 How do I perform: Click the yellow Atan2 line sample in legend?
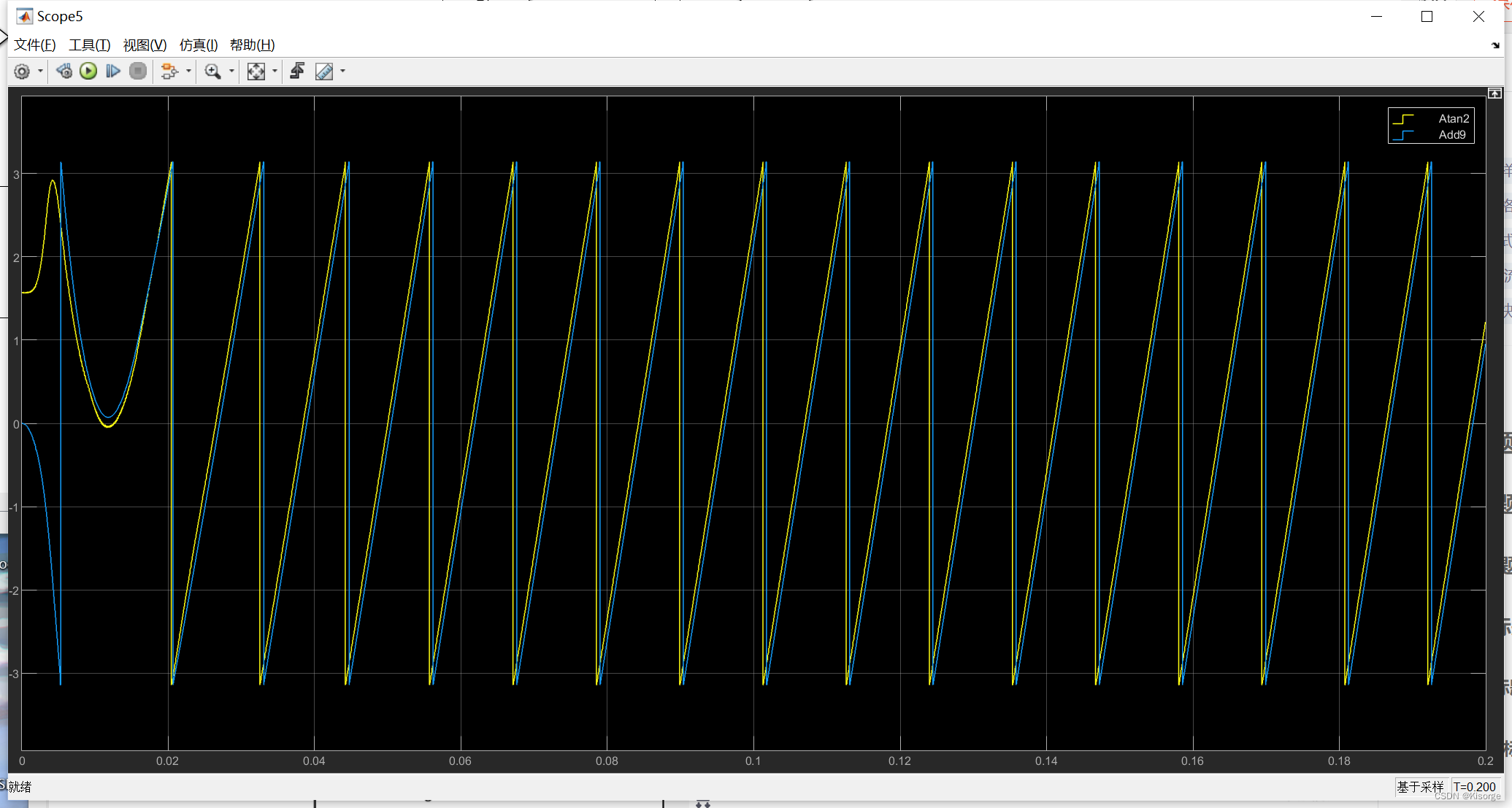click(1403, 119)
